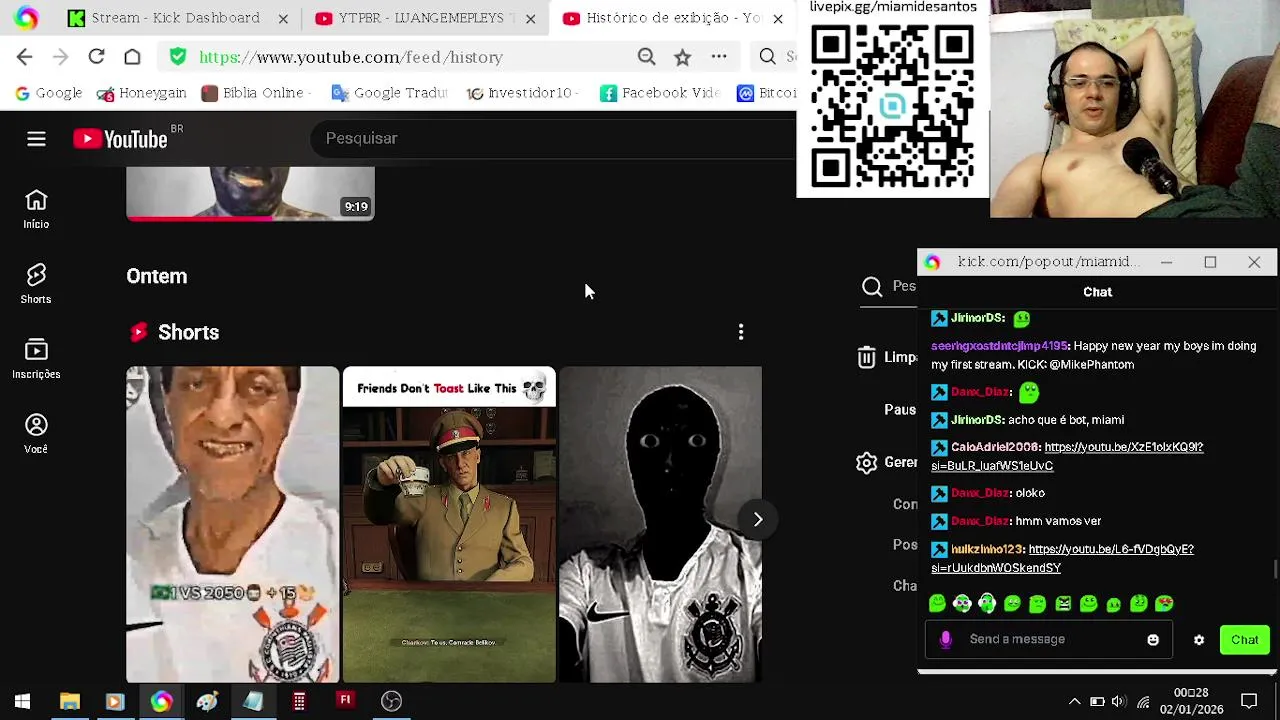Select the angry green emote in quick emotes
The image size is (1280, 720).
pos(1063,603)
